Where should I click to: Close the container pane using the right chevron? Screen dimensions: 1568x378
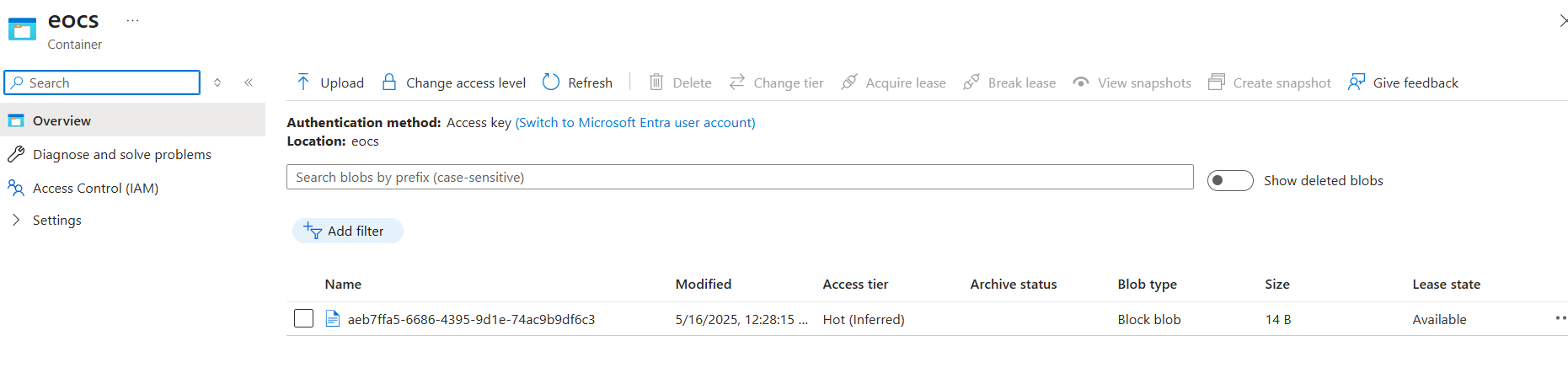(1563, 21)
